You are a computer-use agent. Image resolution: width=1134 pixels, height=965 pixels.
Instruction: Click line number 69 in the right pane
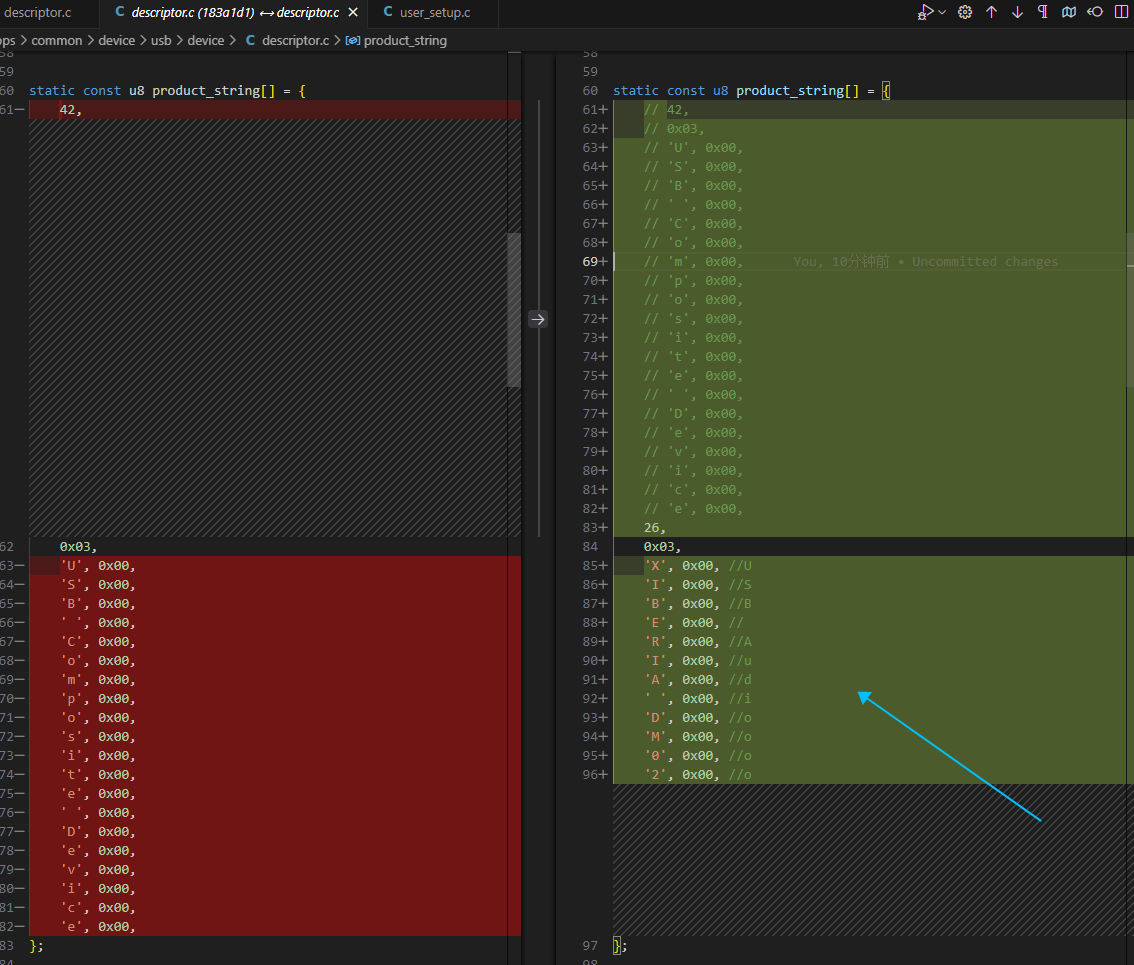[590, 262]
